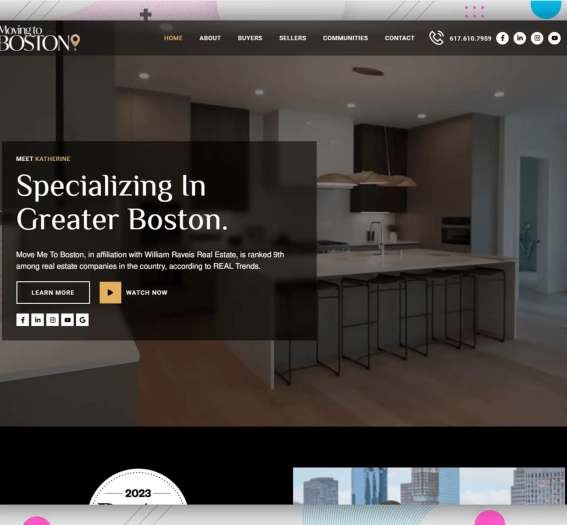Open the Home menu item

(x=173, y=38)
